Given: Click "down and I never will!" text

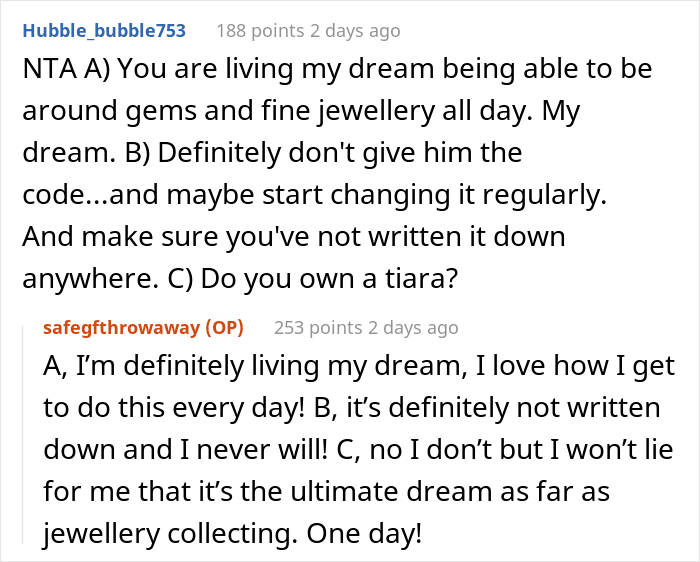Looking at the screenshot, I should 185,450.
